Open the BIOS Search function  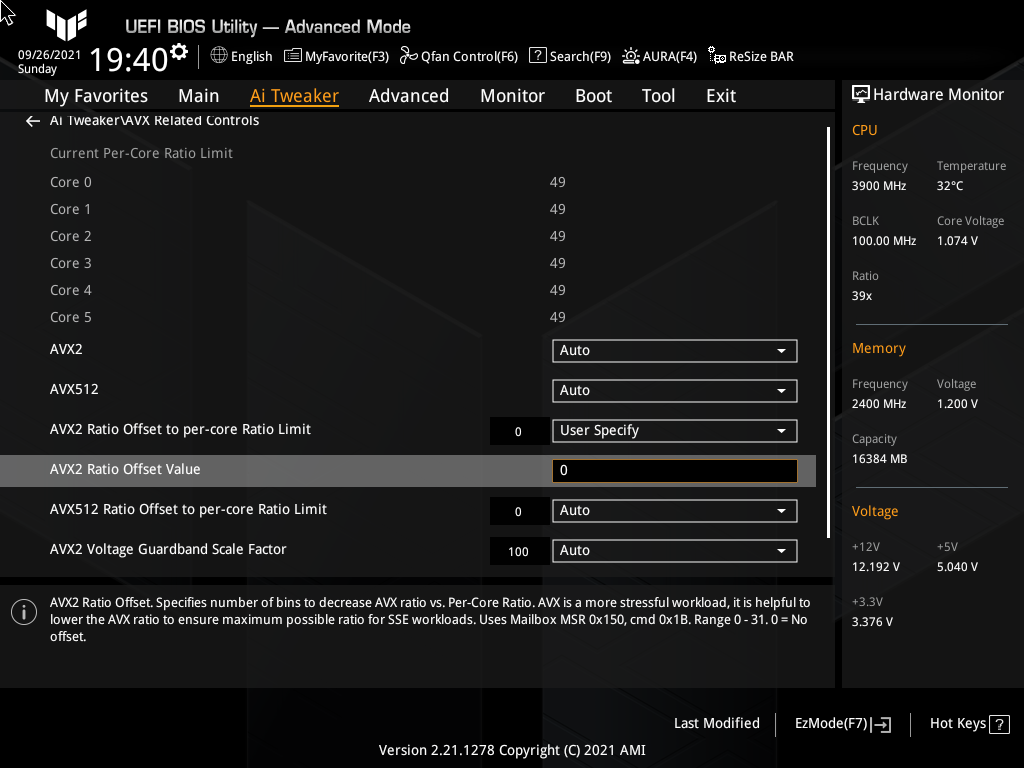pos(569,56)
